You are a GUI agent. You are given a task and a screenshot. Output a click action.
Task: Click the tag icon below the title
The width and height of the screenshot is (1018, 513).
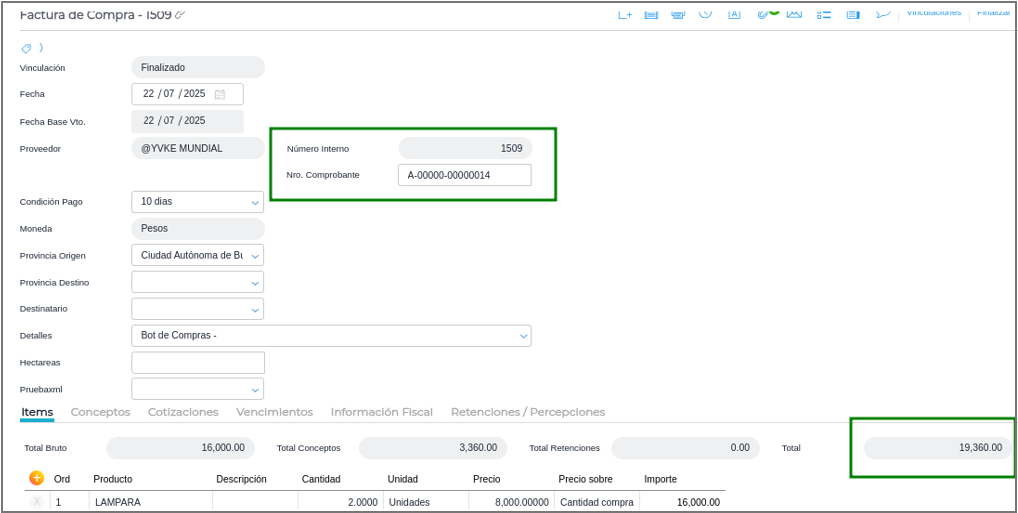coord(26,48)
